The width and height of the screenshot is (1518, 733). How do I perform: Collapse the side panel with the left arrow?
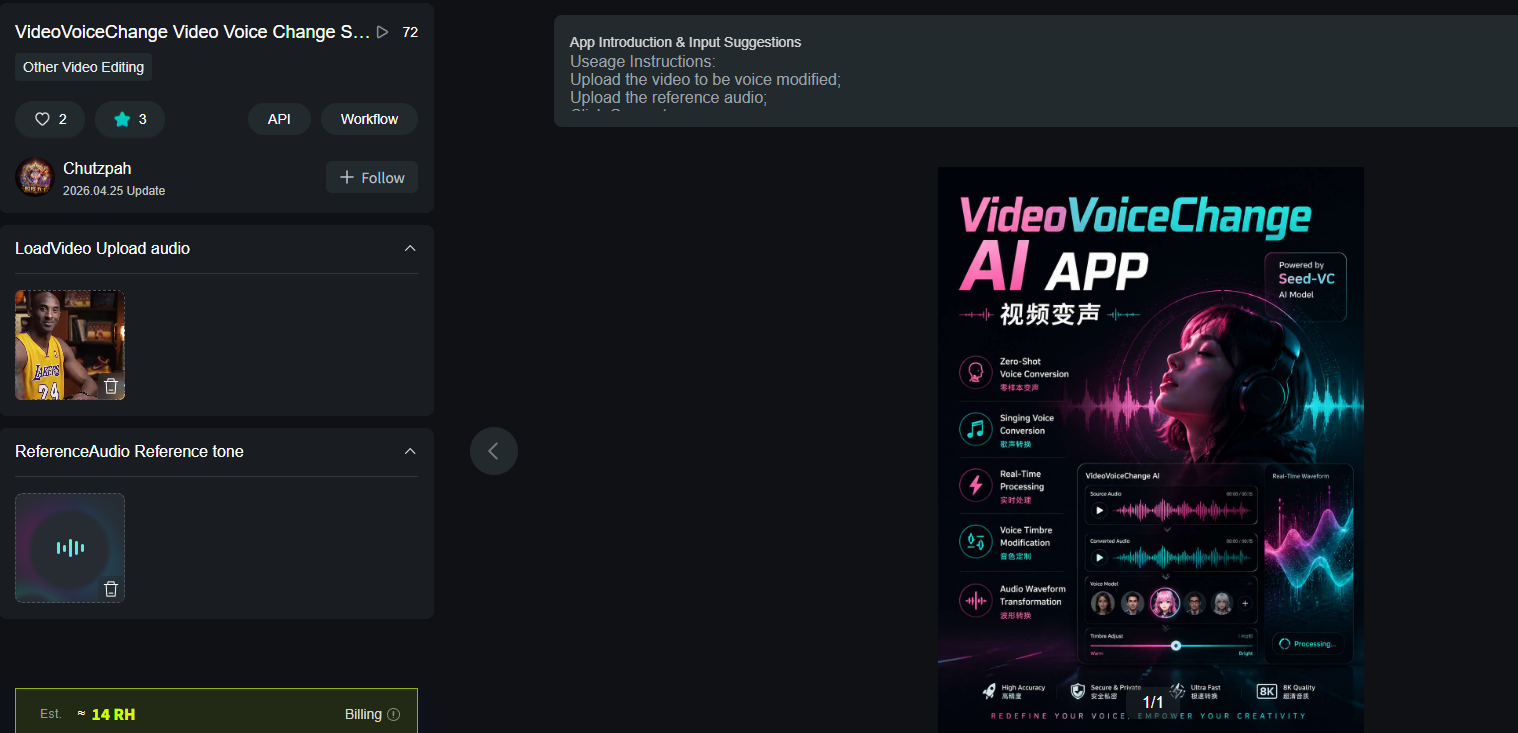[x=494, y=451]
